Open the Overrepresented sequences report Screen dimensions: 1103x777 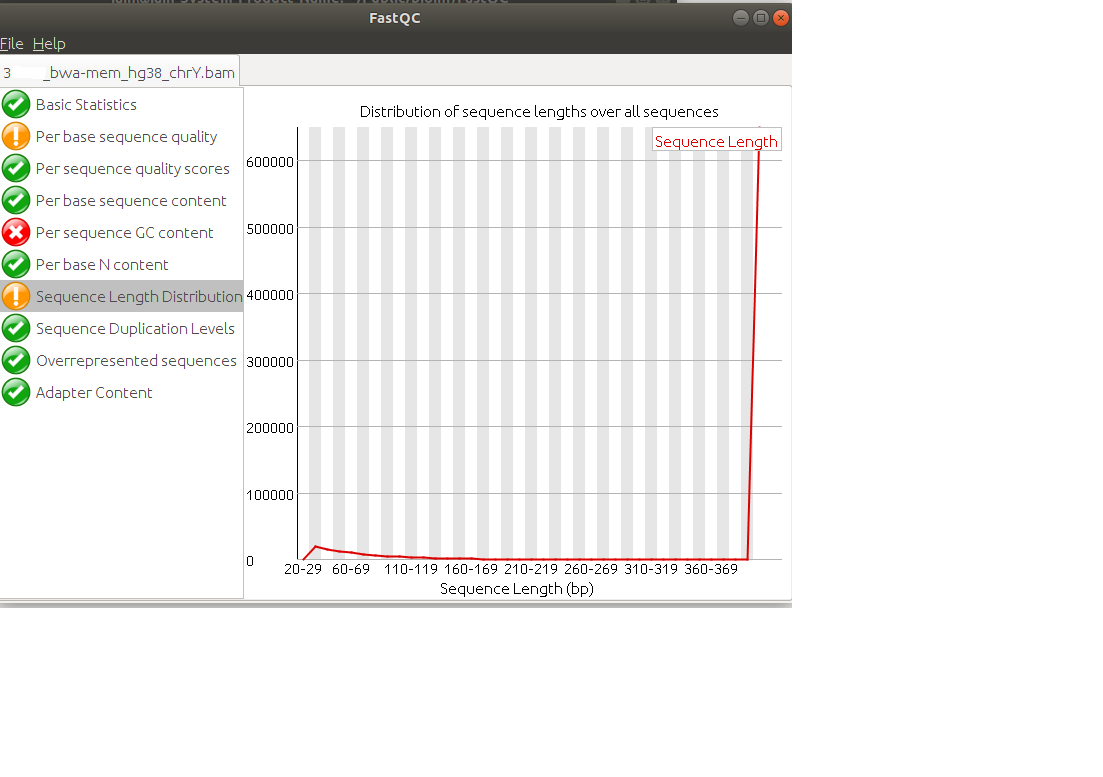(136, 361)
